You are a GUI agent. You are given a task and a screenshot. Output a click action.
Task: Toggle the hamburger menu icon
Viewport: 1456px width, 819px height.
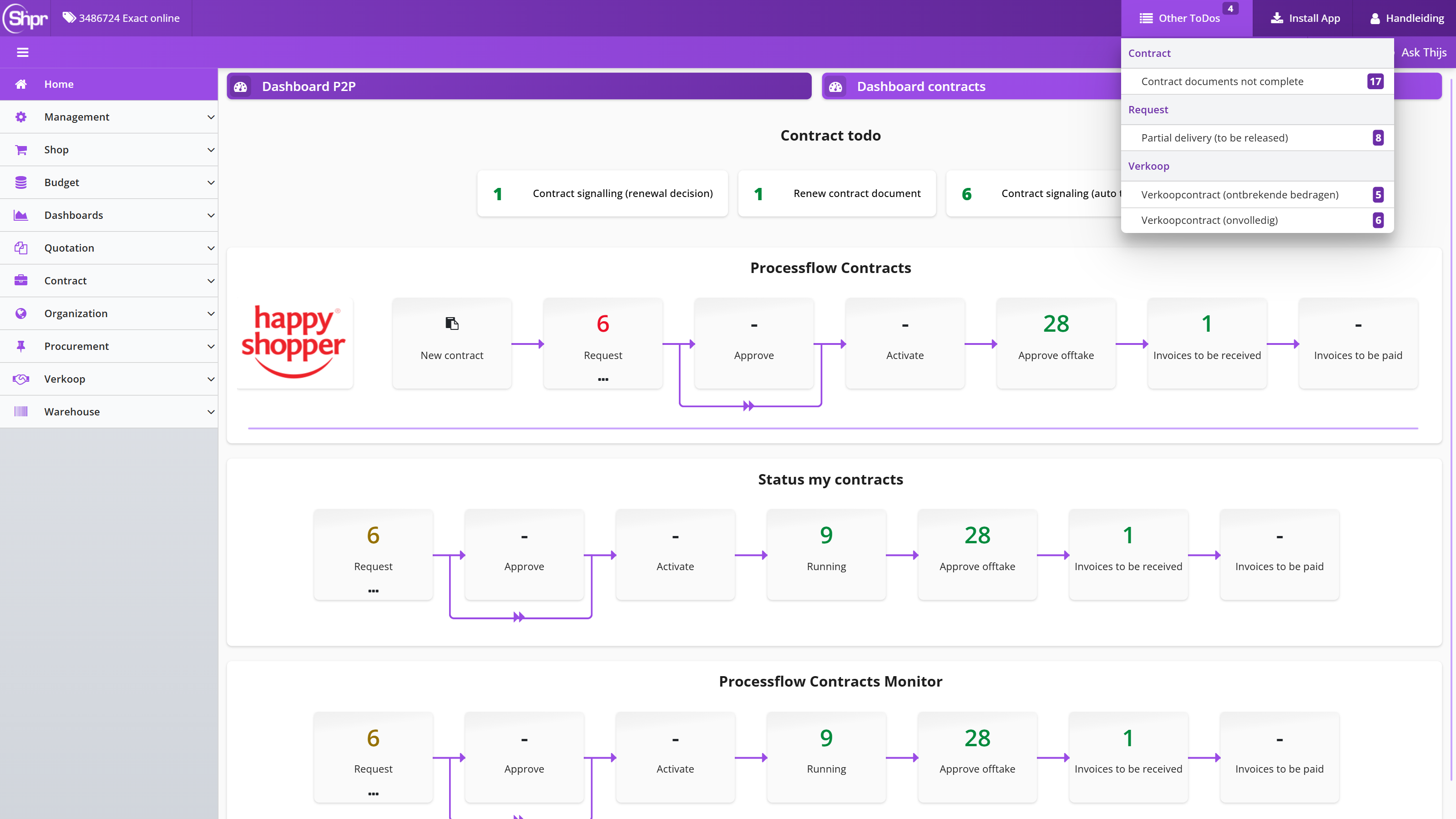pos(23,53)
